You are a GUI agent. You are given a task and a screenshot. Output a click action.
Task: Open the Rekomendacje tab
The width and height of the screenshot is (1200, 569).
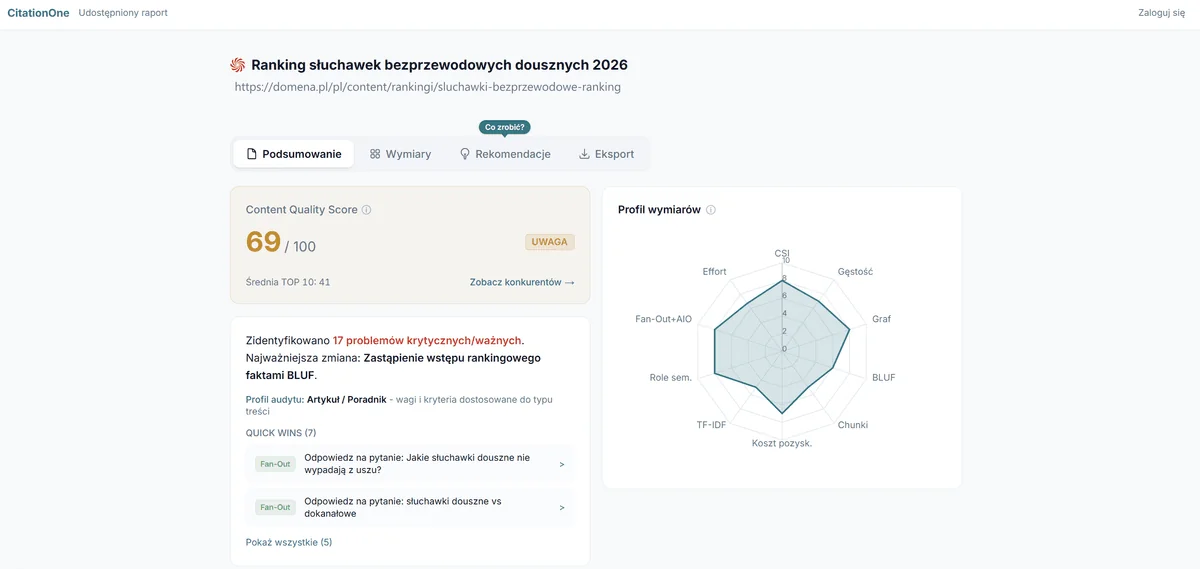[505, 154]
